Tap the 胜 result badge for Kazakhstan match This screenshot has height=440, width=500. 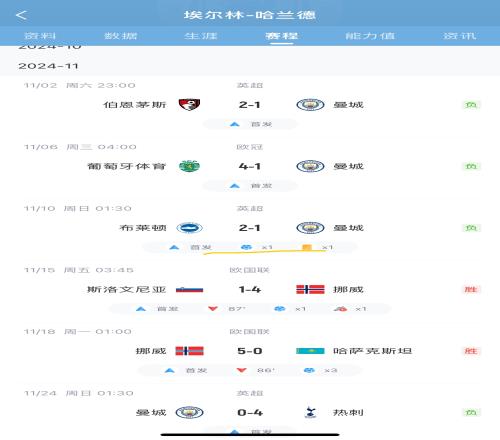point(471,351)
